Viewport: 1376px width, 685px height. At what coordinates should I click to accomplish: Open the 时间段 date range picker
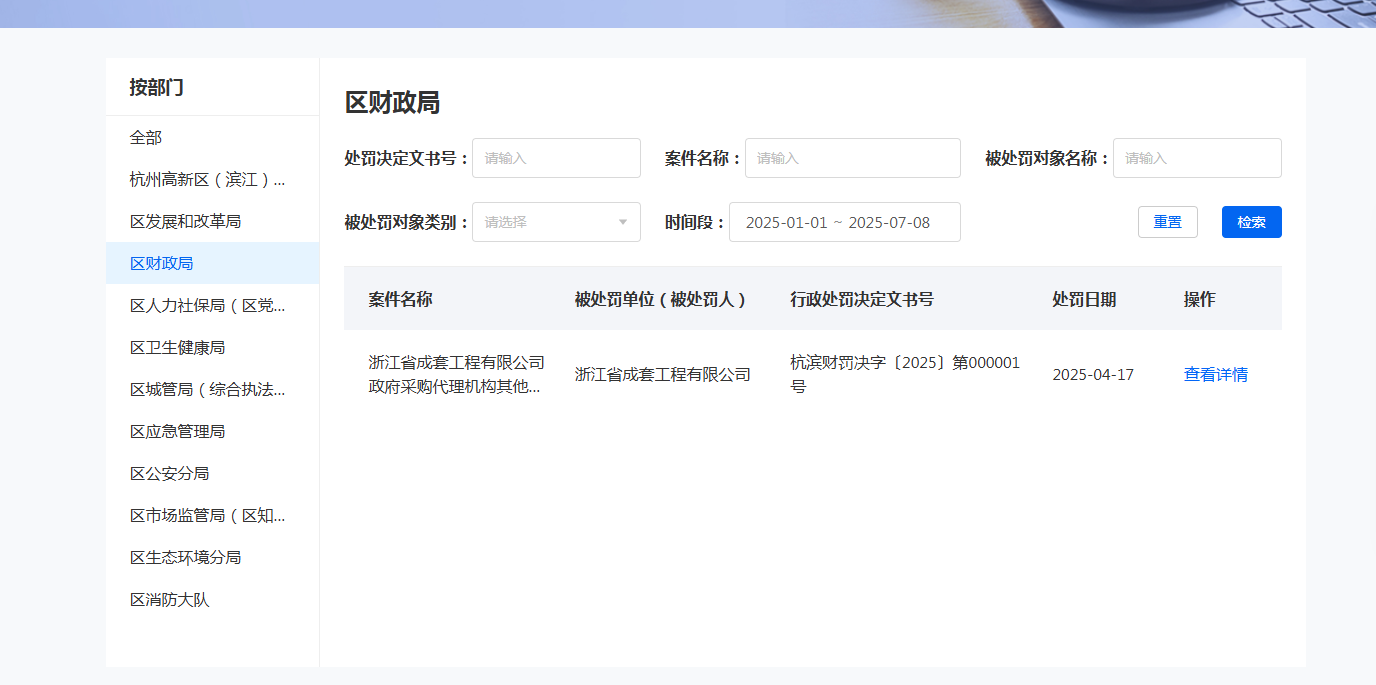[844, 222]
